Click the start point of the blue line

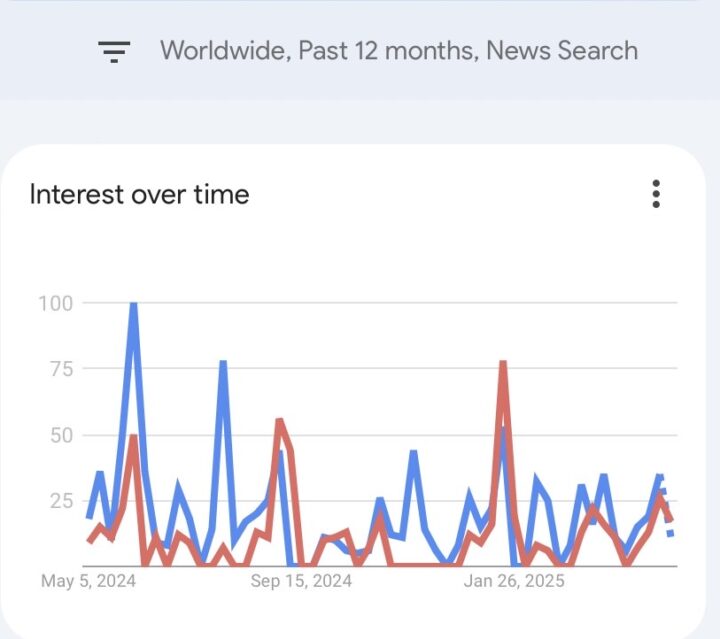click(x=89, y=518)
